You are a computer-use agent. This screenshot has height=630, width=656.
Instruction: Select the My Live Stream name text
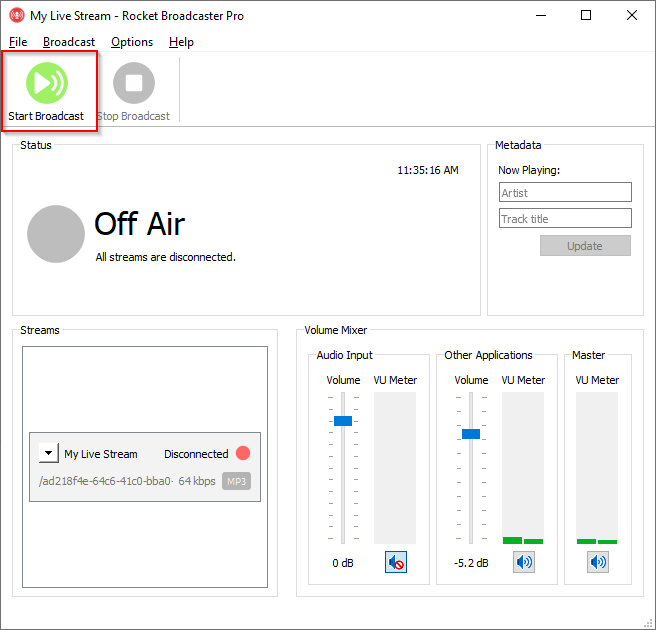(100, 454)
